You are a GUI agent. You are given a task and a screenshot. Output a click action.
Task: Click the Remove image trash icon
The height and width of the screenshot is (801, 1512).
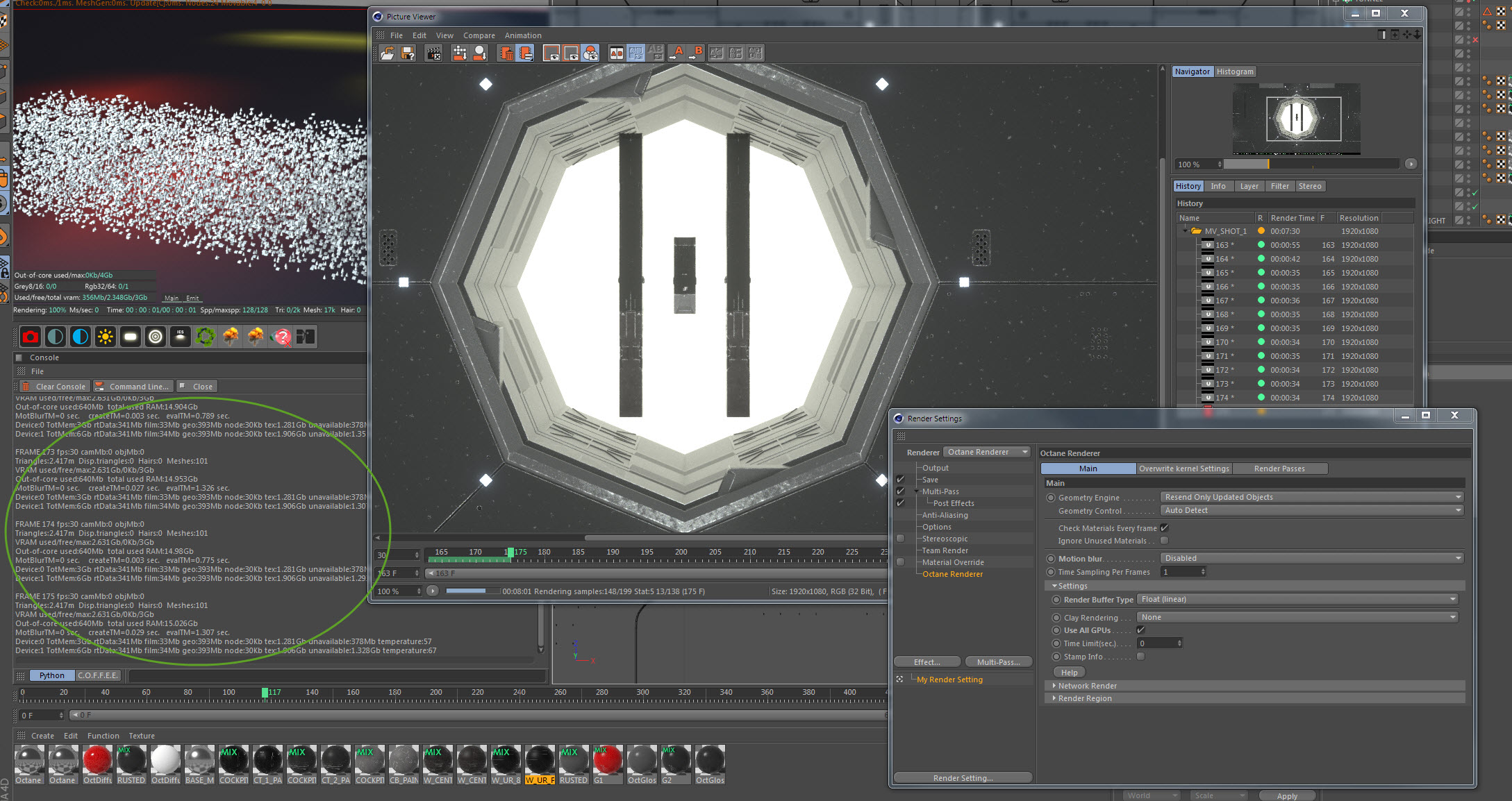pyautogui.click(x=506, y=53)
